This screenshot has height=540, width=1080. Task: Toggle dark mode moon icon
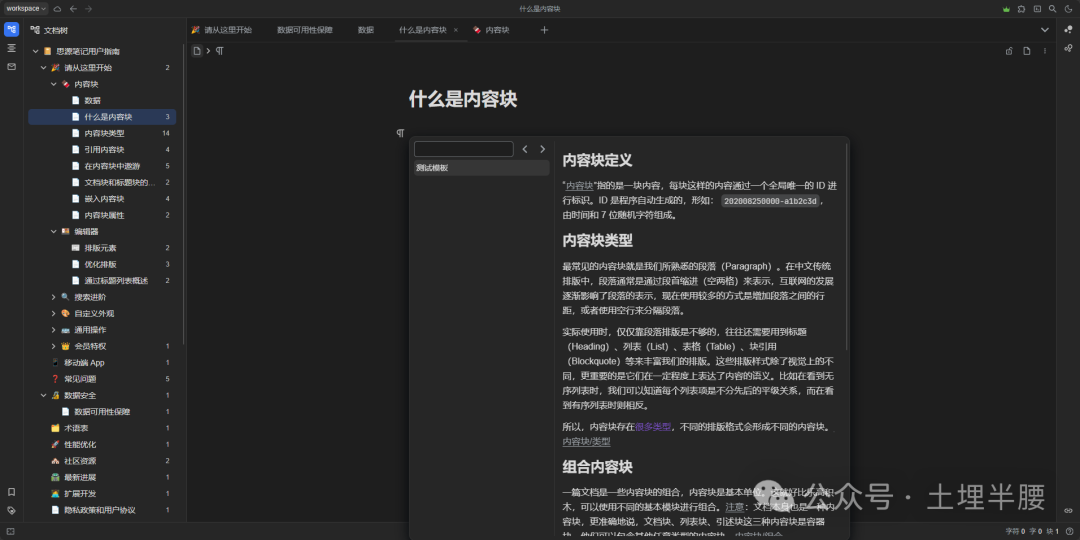(x=1068, y=9)
